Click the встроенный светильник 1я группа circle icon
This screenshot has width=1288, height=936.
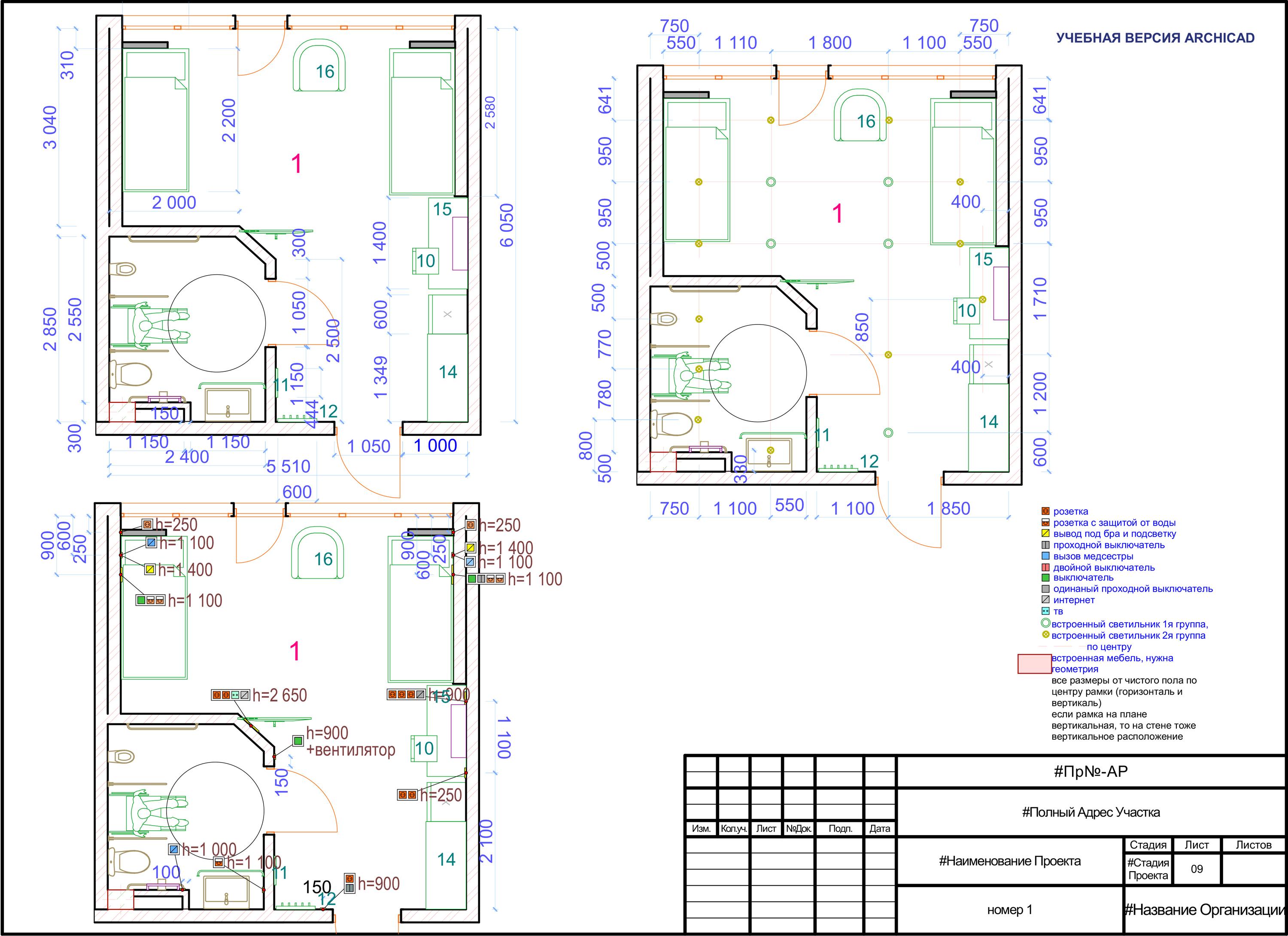1045,623
